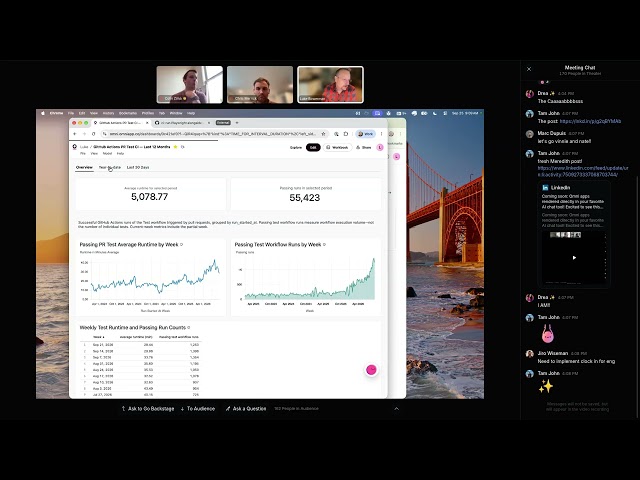Switch to the Last 30 Days tab
Viewport: 640px width, 480px height.
click(138, 167)
